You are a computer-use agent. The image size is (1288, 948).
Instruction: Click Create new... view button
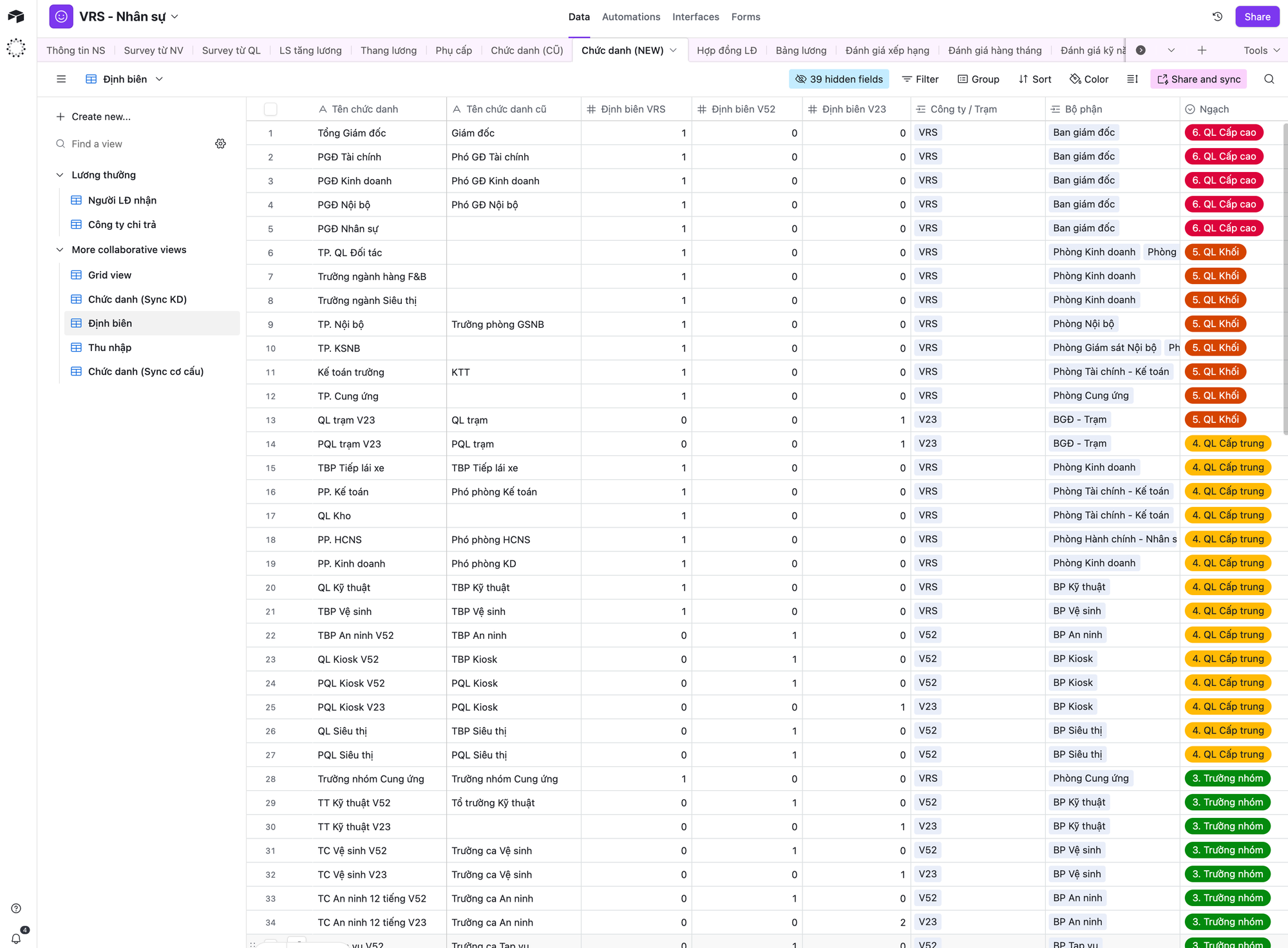point(93,117)
